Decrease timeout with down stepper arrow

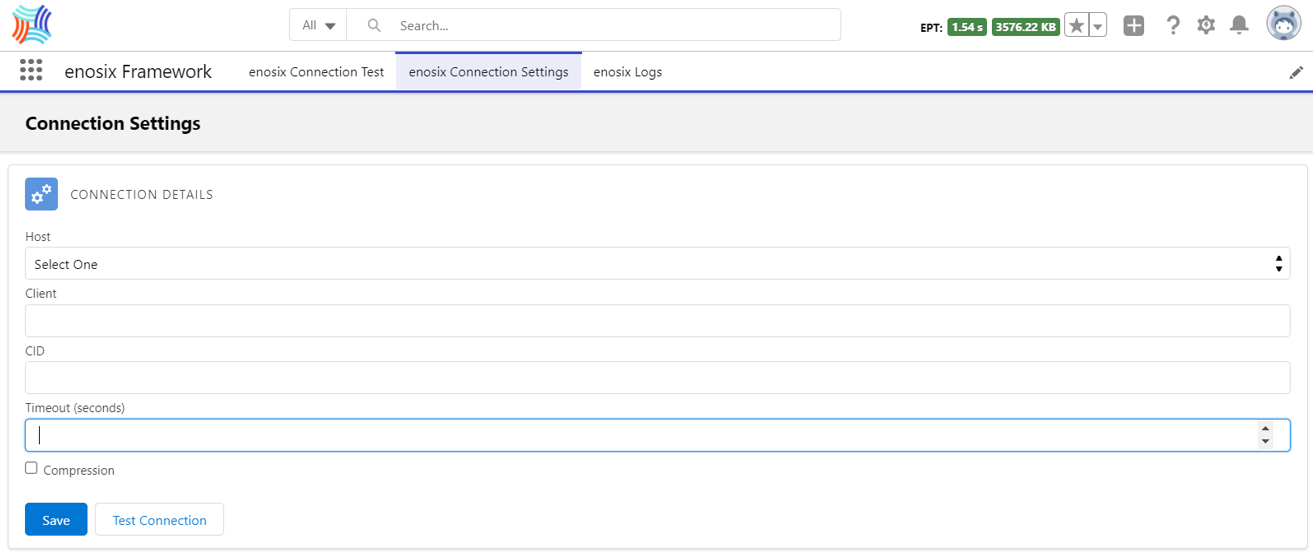[x=1265, y=442]
